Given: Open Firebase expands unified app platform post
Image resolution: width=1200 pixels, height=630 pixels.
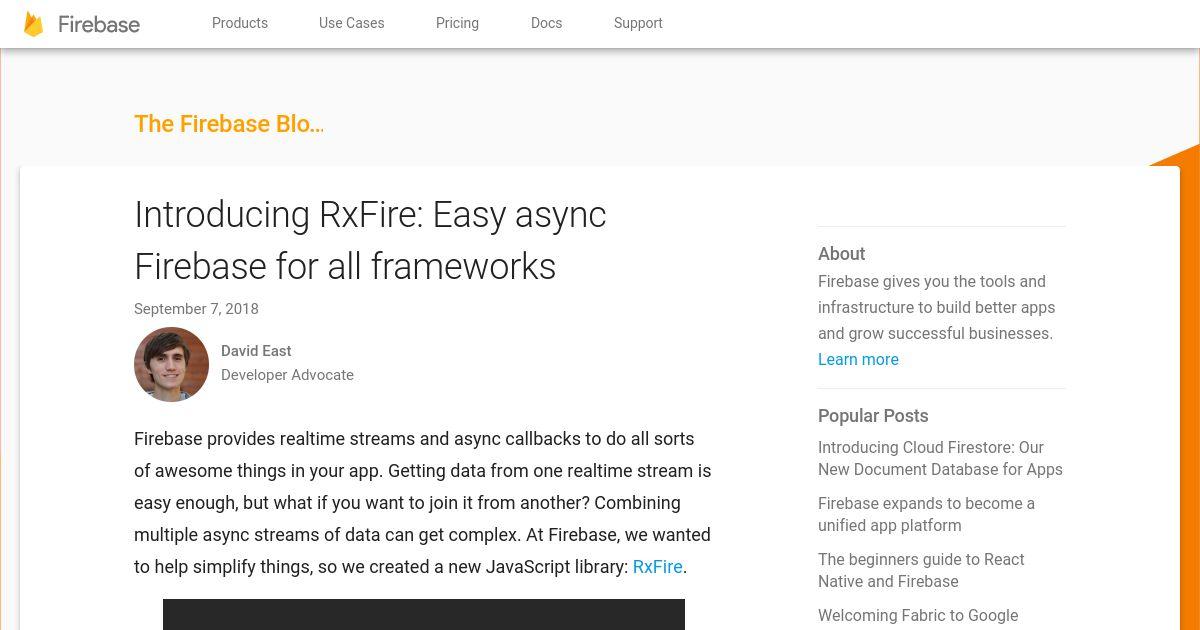Looking at the screenshot, I should pos(926,514).
